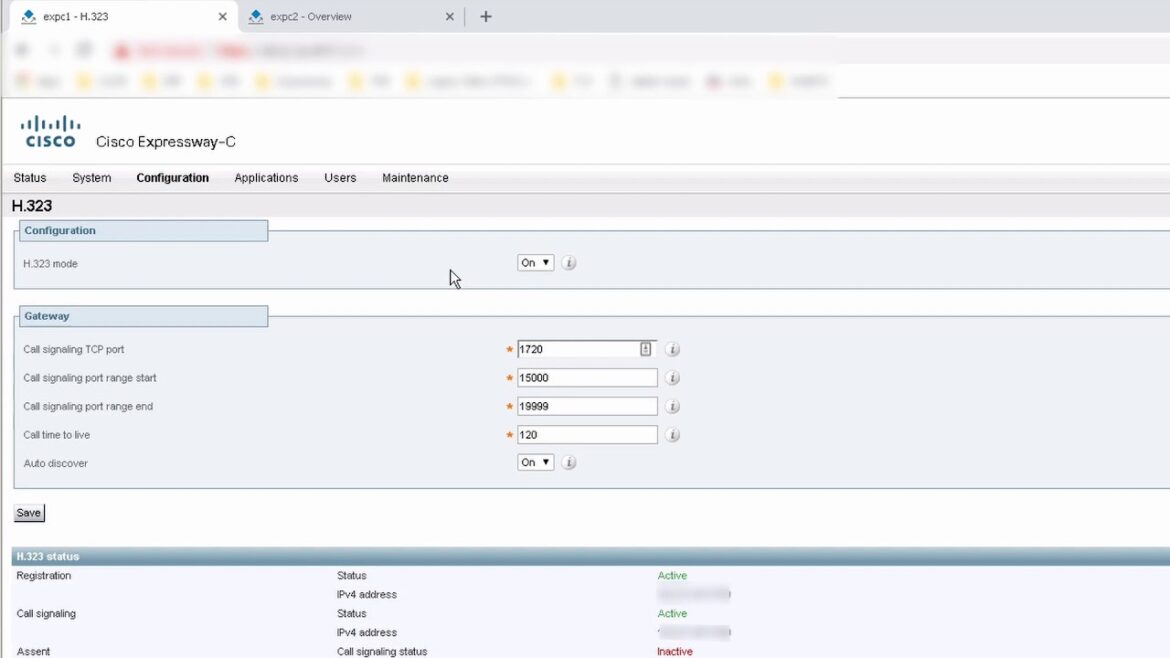Screen dimensions: 1170x658
Task: Click info icon for Call signaling TCP port
Action: (673, 350)
